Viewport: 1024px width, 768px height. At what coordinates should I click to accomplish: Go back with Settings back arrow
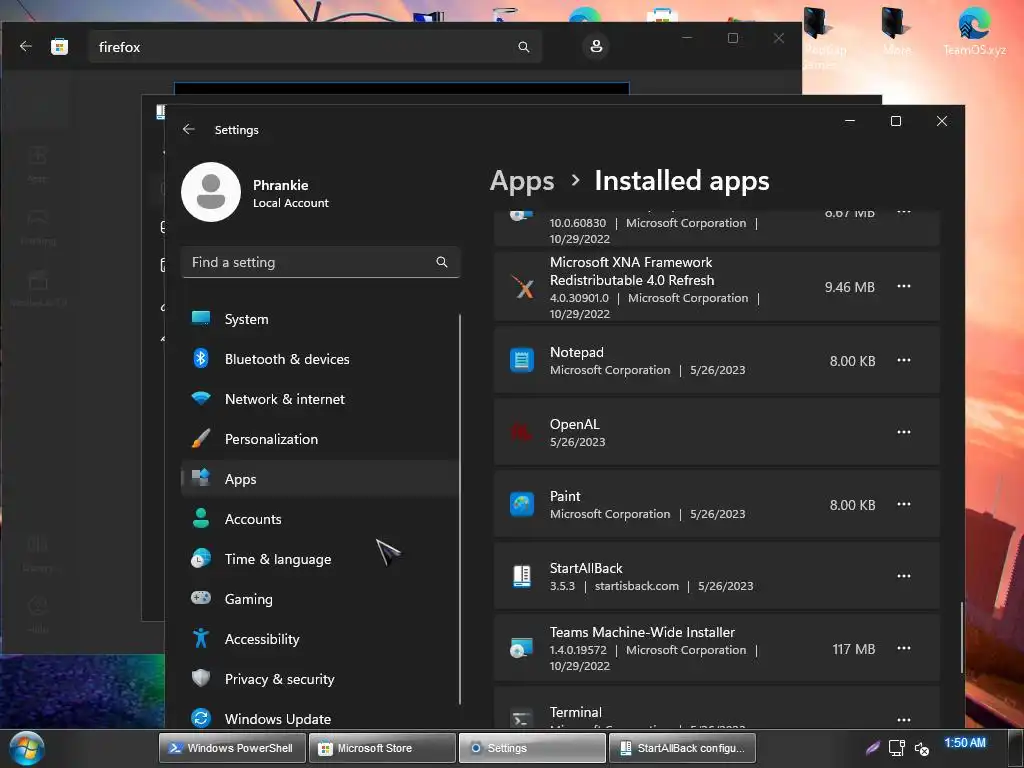click(189, 129)
